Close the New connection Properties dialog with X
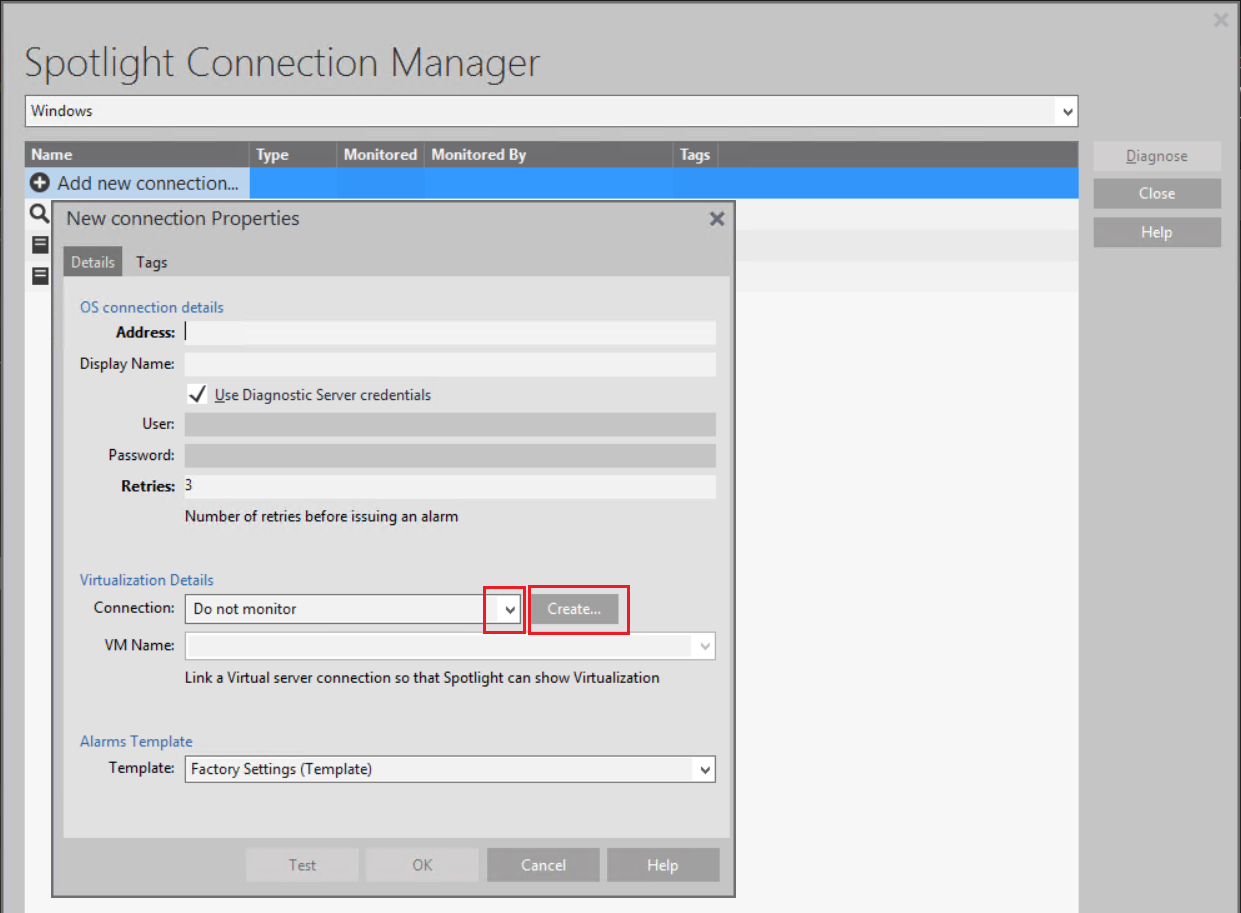Image resolution: width=1241 pixels, height=913 pixels. 717,219
